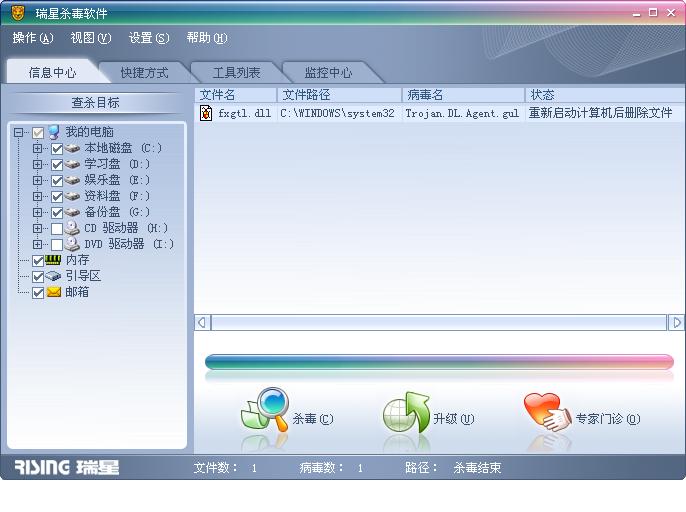Viewport: 686px width, 512px height.
Task: Toggle the 内存 checkbox
Action: [x=38, y=261]
